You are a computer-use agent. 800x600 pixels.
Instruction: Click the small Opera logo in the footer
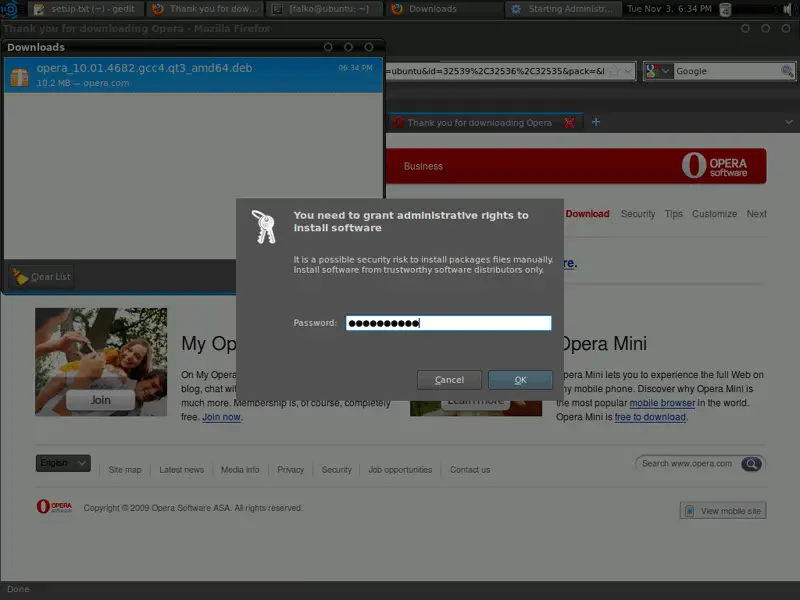54,506
